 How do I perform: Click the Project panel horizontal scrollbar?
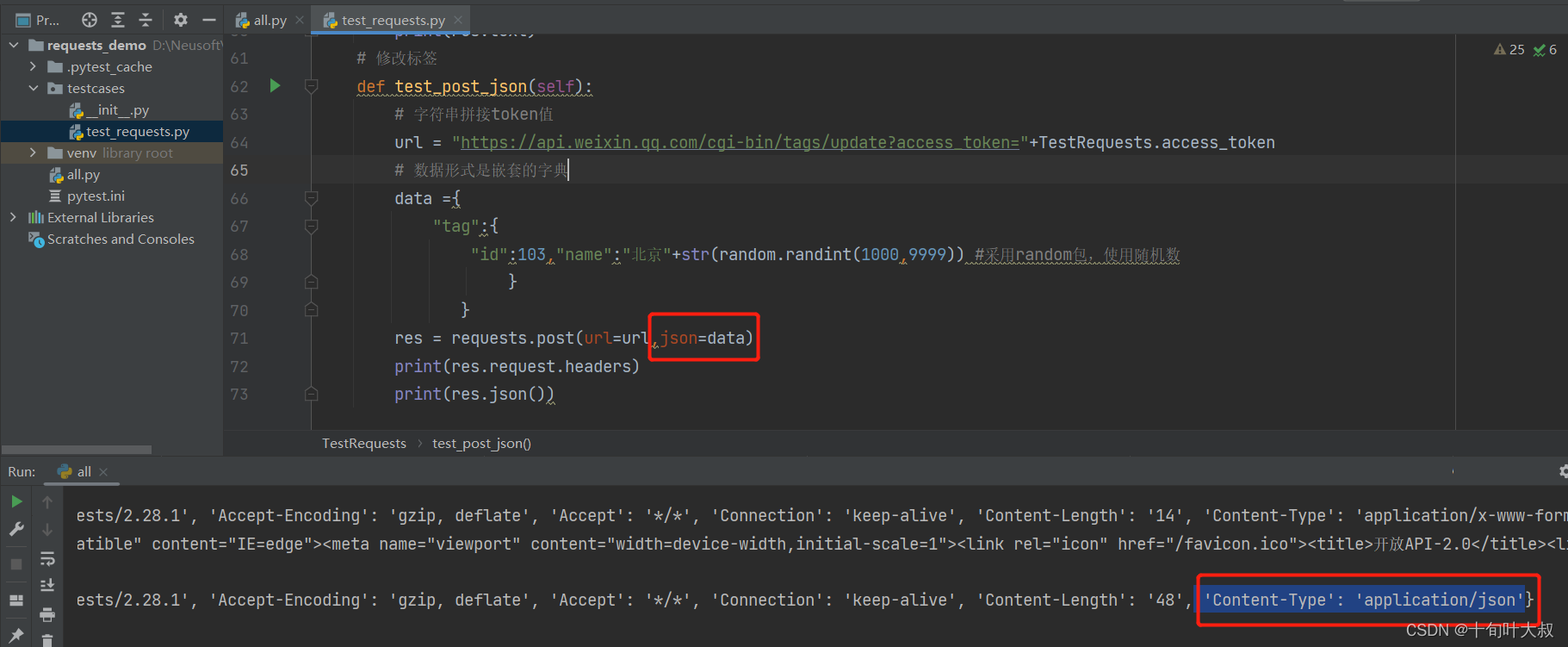77,450
